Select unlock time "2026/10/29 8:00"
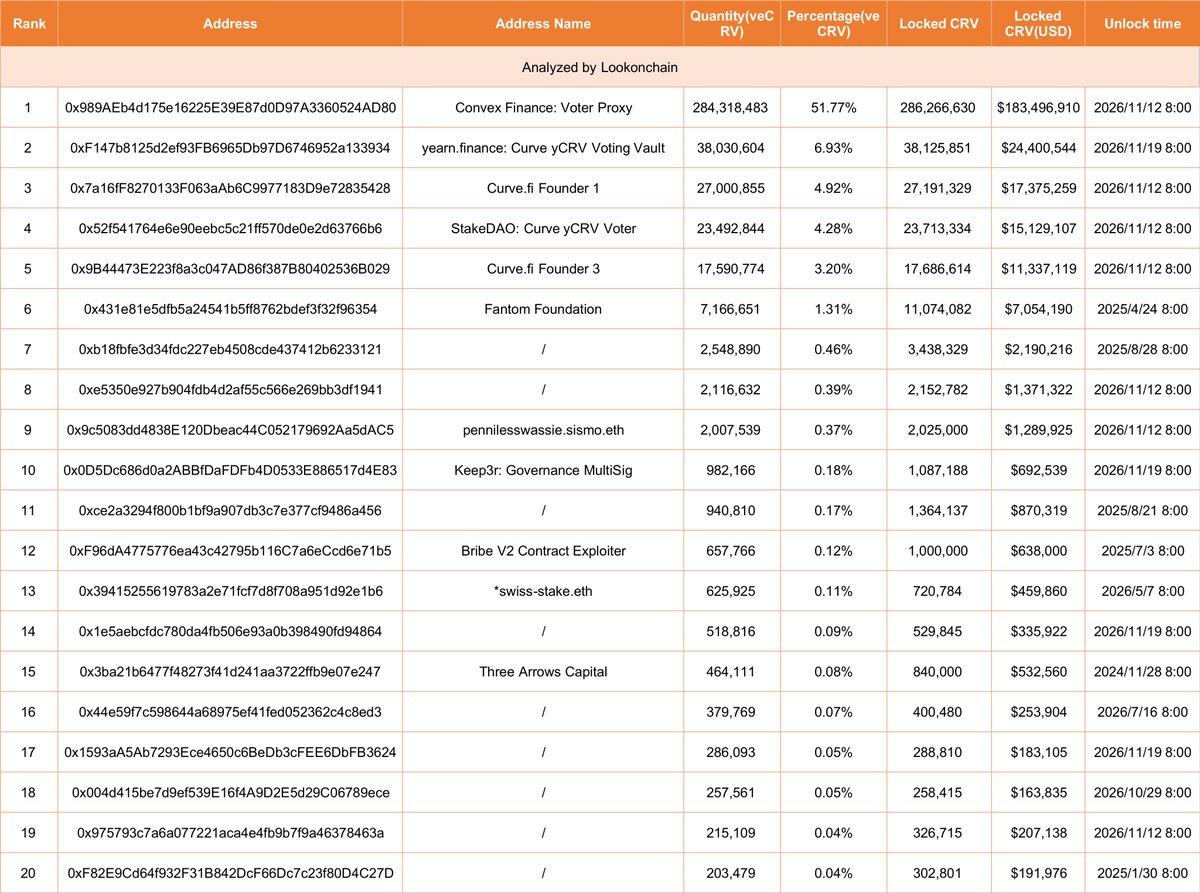This screenshot has width=1200, height=893. click(x=1142, y=792)
